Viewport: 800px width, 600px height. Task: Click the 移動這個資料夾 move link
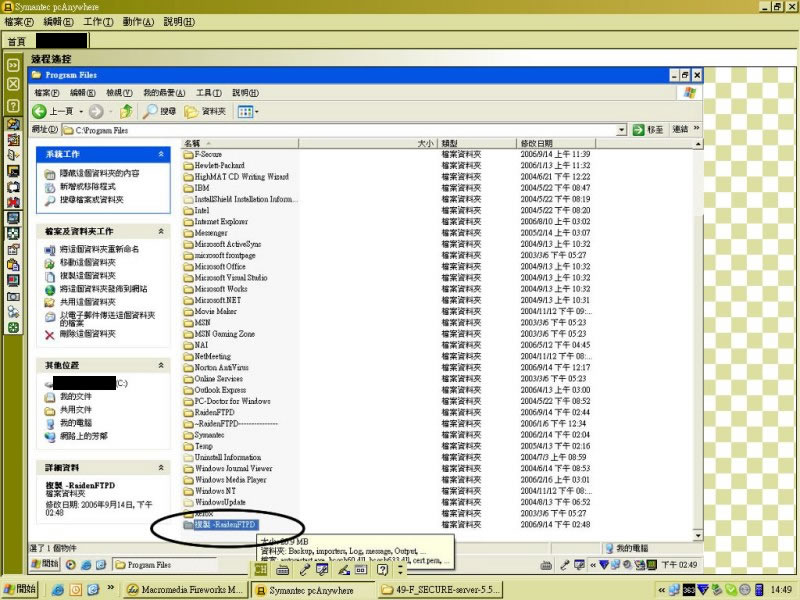pyautogui.click(x=88, y=263)
